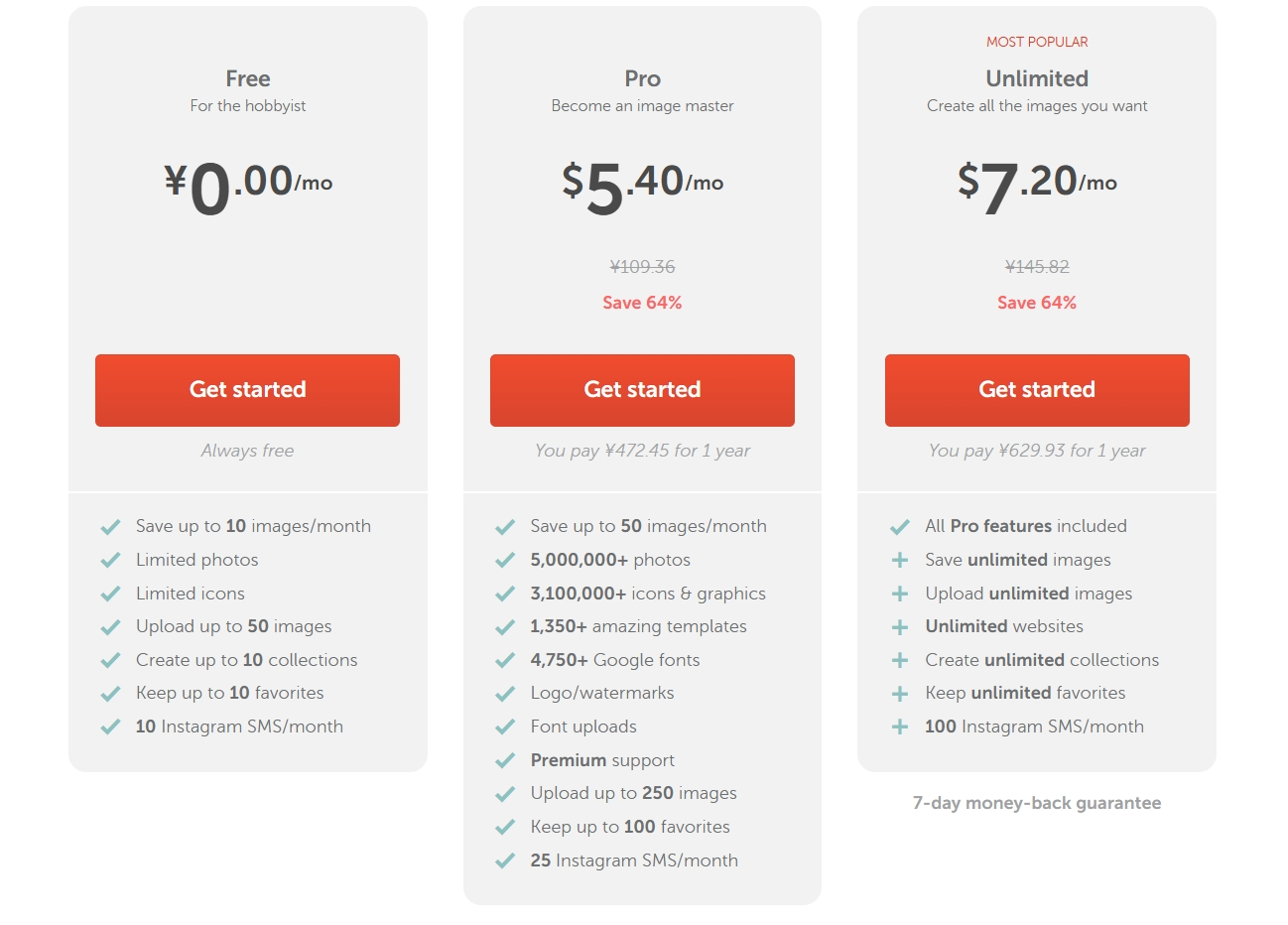Click checkmark beside 25 Instagram SMS/month
This screenshot has width=1288, height=925.
point(505,861)
